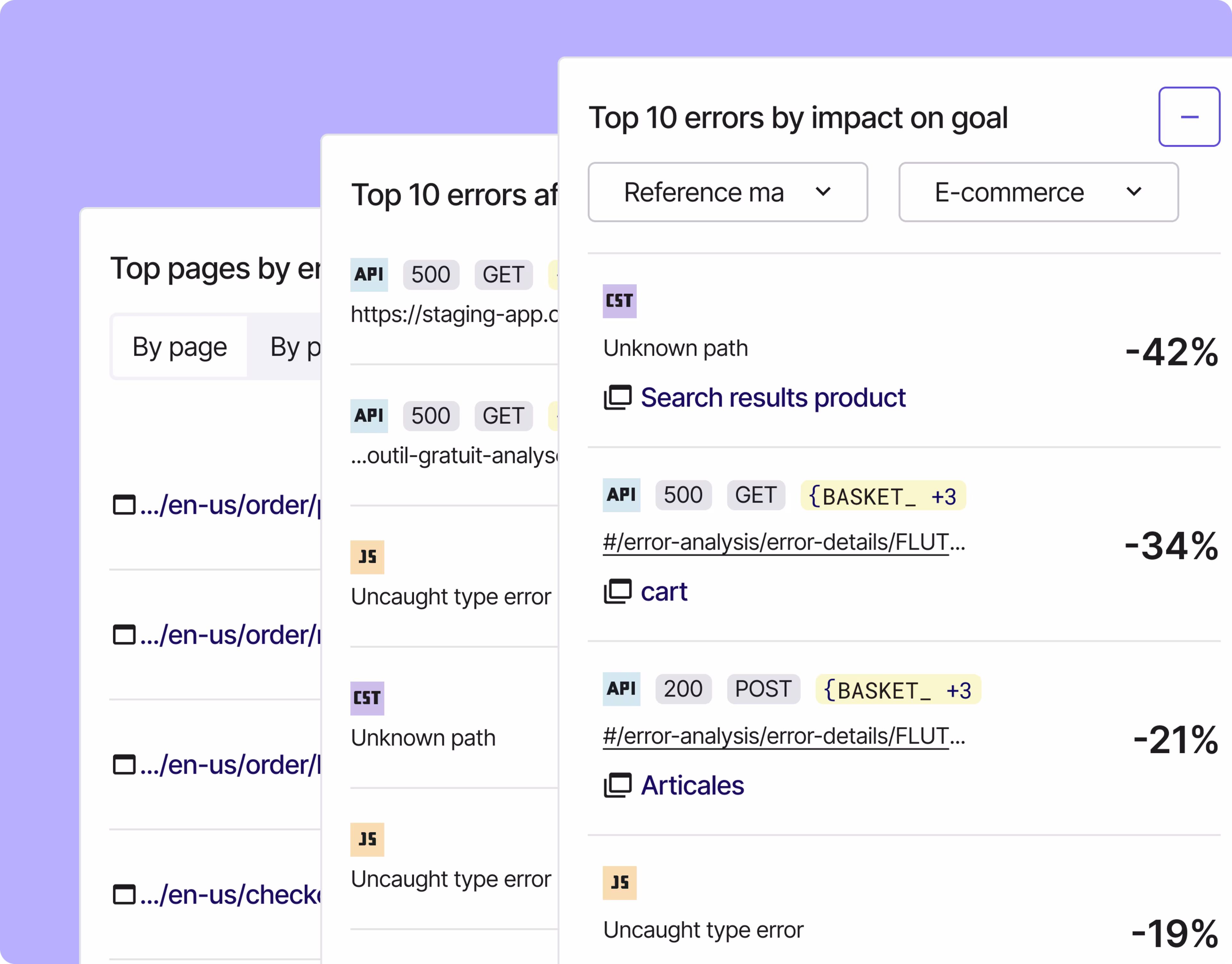
Task: Click window icon of second en-us/order row
Action: pos(124,634)
